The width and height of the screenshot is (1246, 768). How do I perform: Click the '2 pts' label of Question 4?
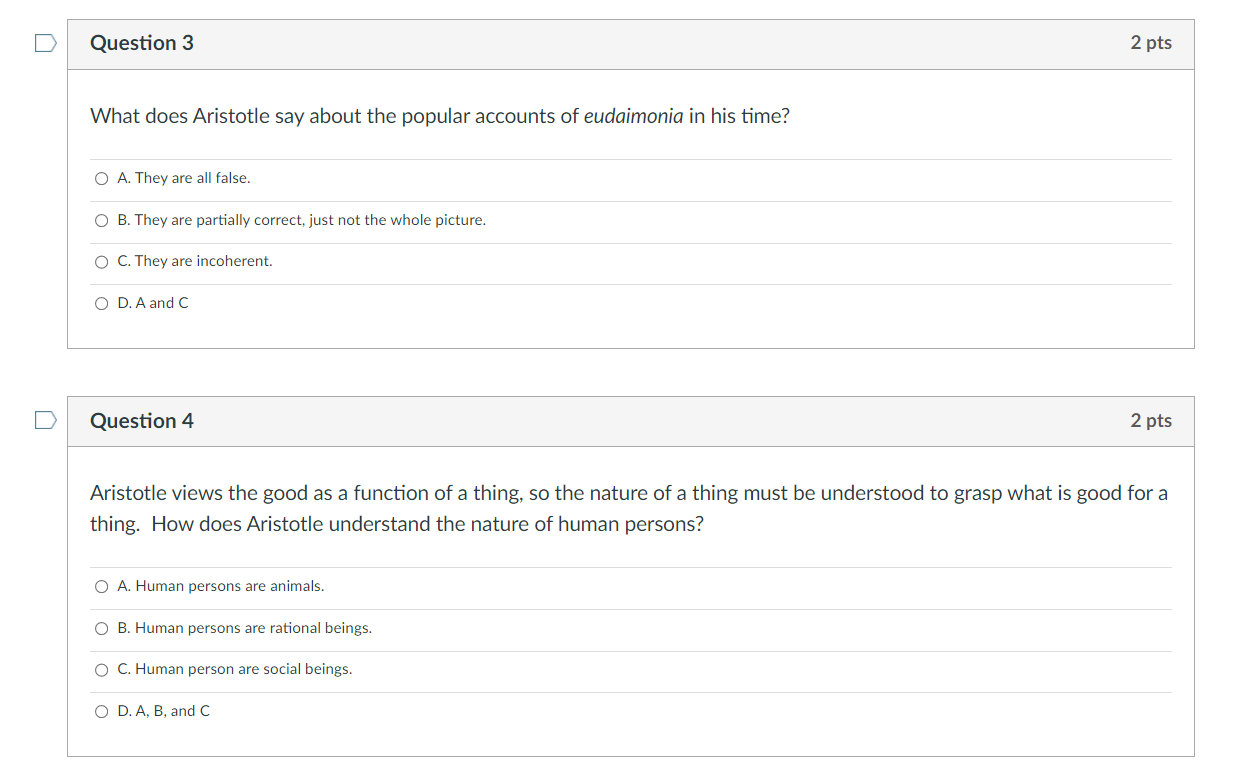coord(1151,421)
